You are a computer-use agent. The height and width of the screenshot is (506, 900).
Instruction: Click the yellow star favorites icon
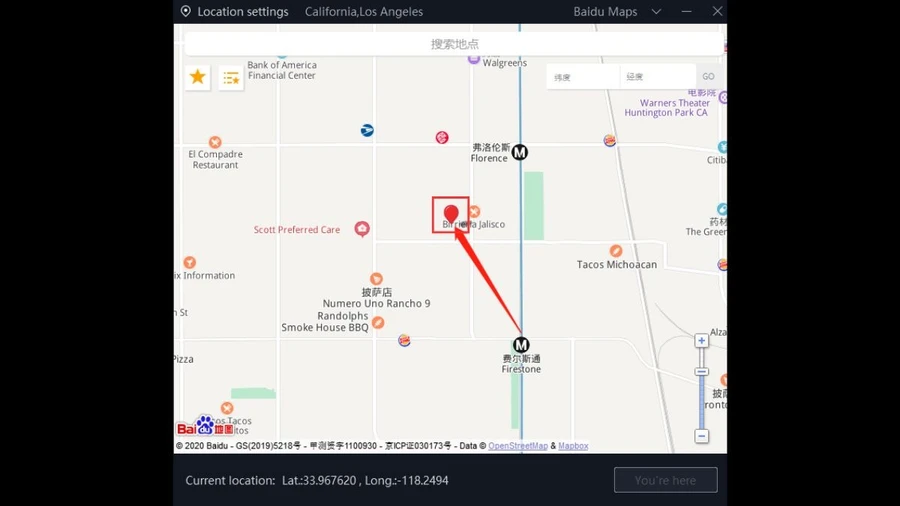[x=197, y=77]
